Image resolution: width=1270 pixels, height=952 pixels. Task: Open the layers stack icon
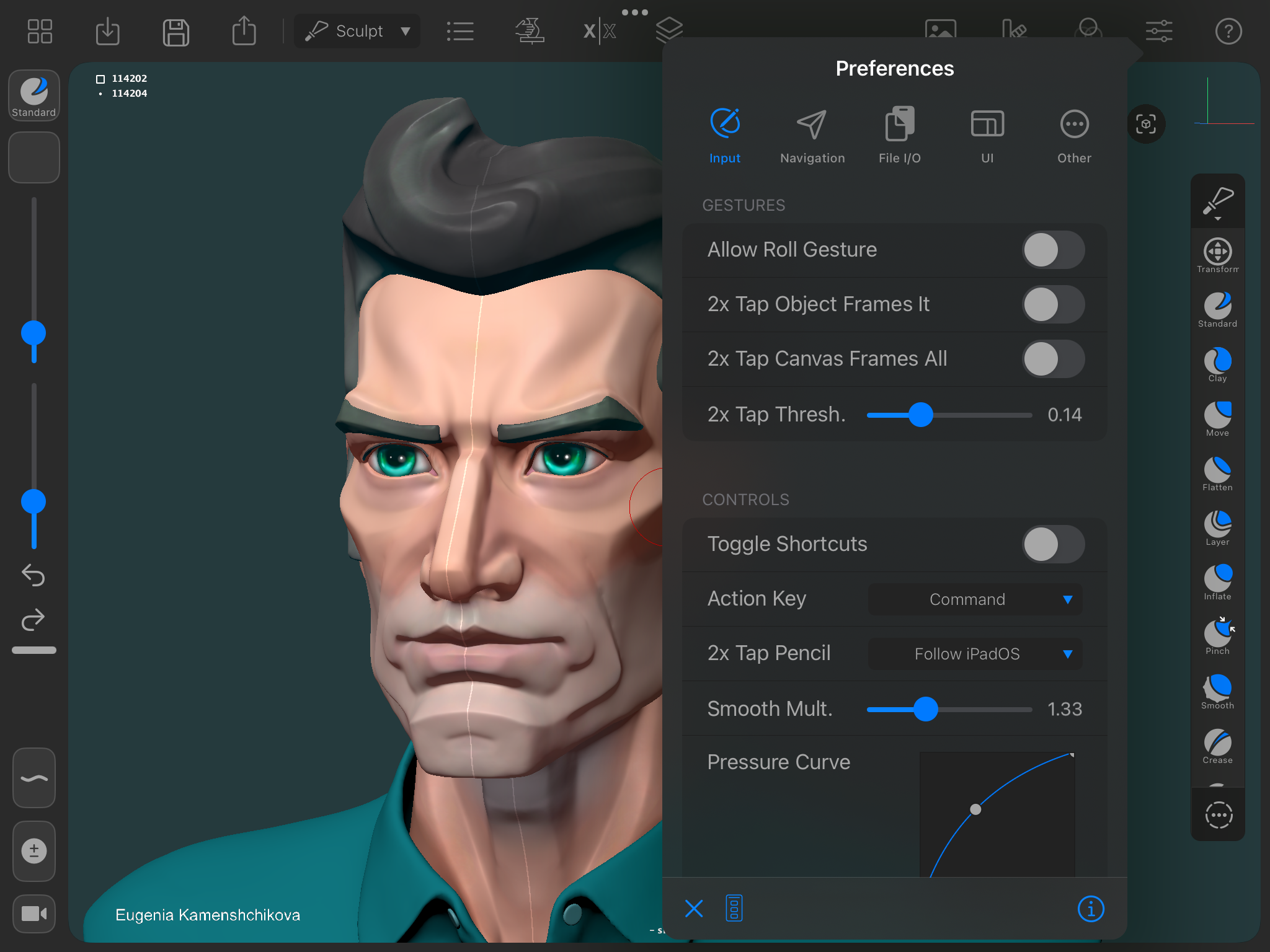[x=669, y=29]
